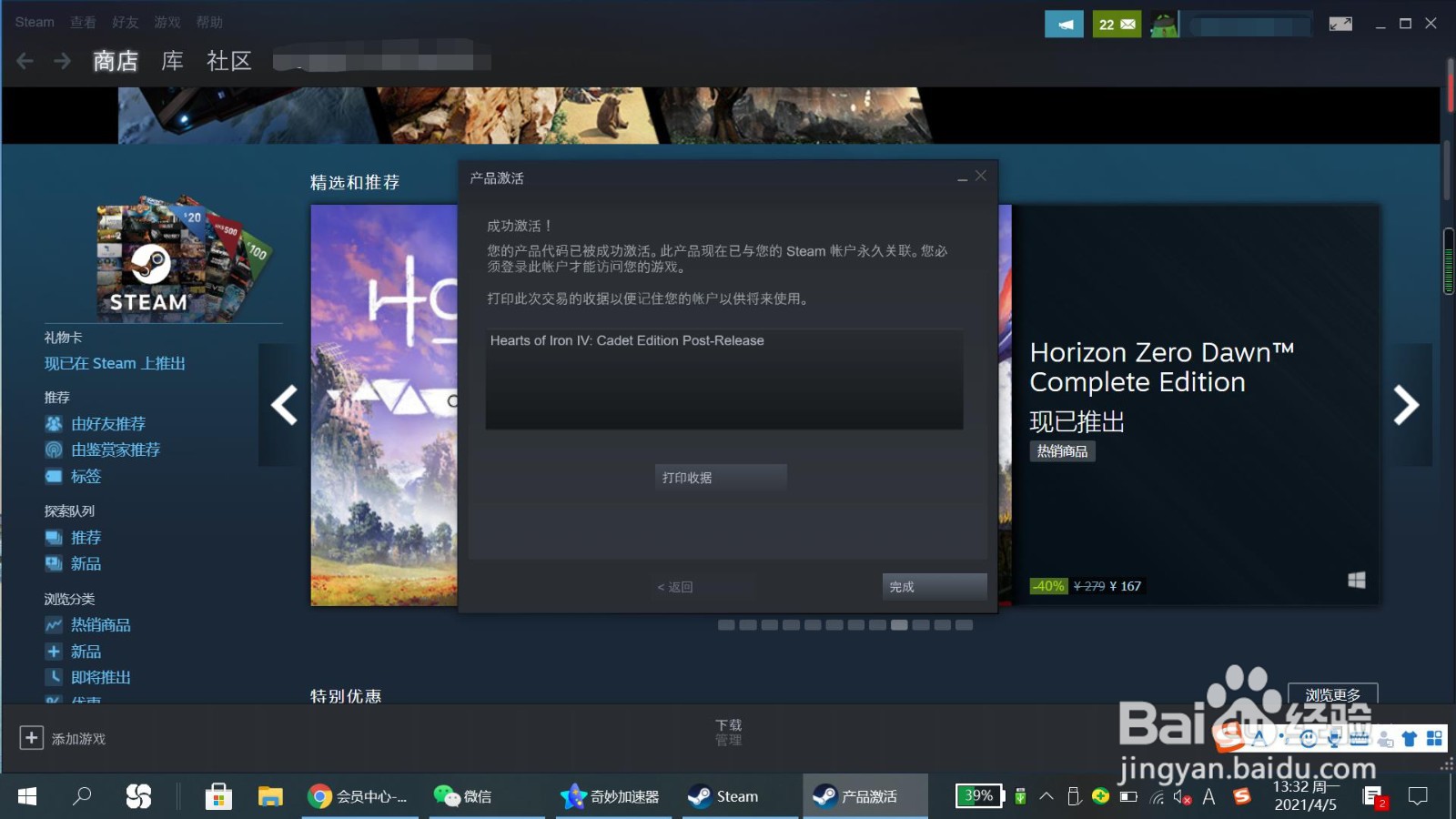
Task: Open 下载 管理 downloads manager
Action: click(728, 733)
